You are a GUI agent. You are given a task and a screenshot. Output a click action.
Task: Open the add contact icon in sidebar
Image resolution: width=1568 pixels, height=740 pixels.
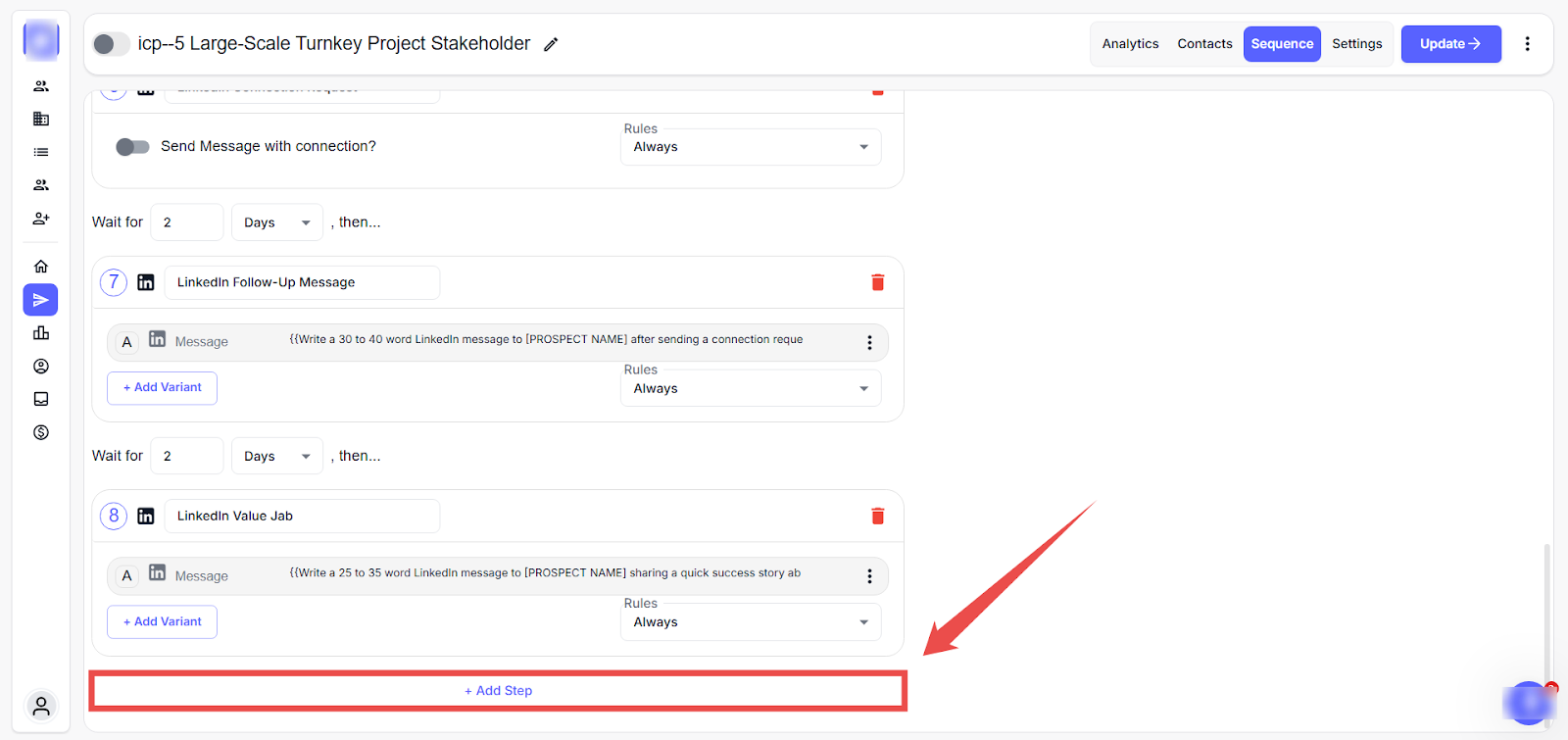pyautogui.click(x=41, y=219)
